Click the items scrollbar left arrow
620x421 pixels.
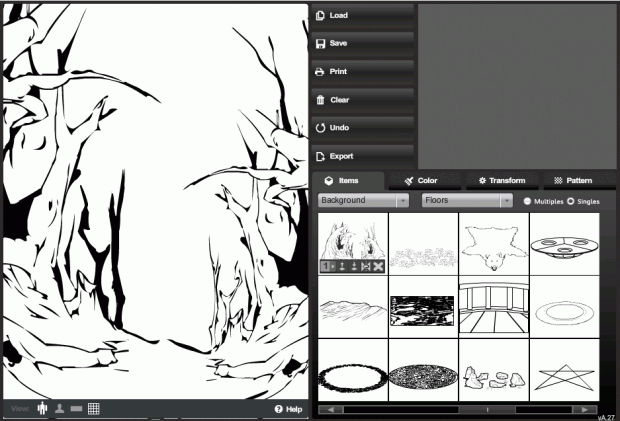(331, 410)
